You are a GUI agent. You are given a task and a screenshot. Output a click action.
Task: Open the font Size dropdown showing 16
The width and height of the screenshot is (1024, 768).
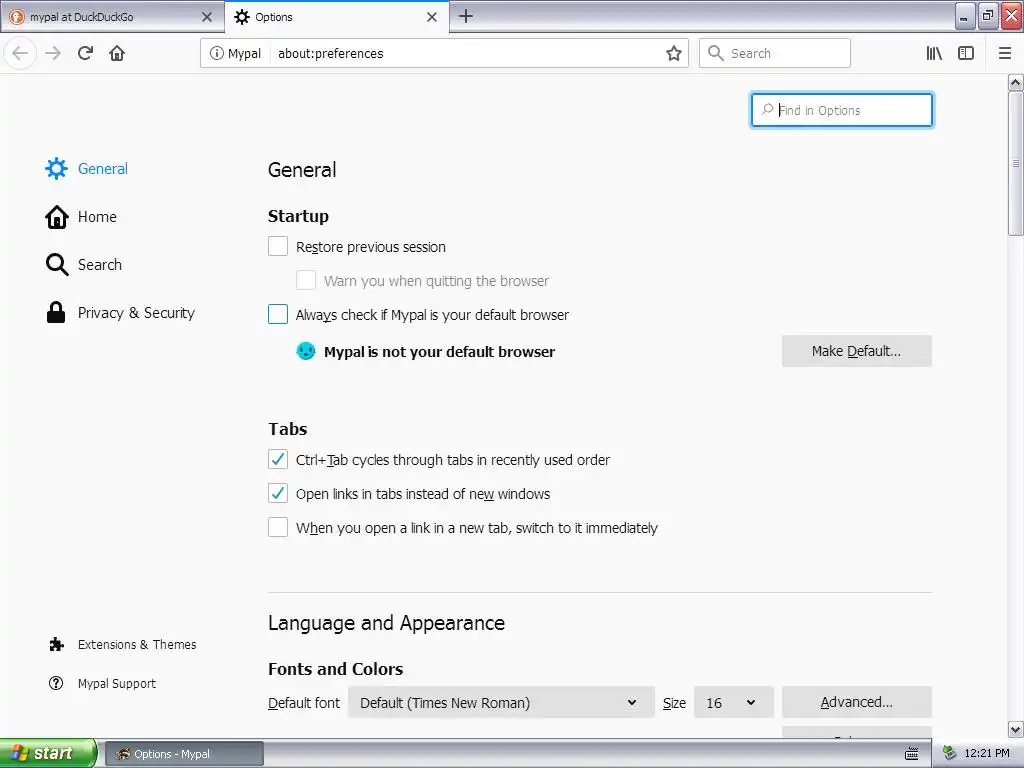point(733,702)
